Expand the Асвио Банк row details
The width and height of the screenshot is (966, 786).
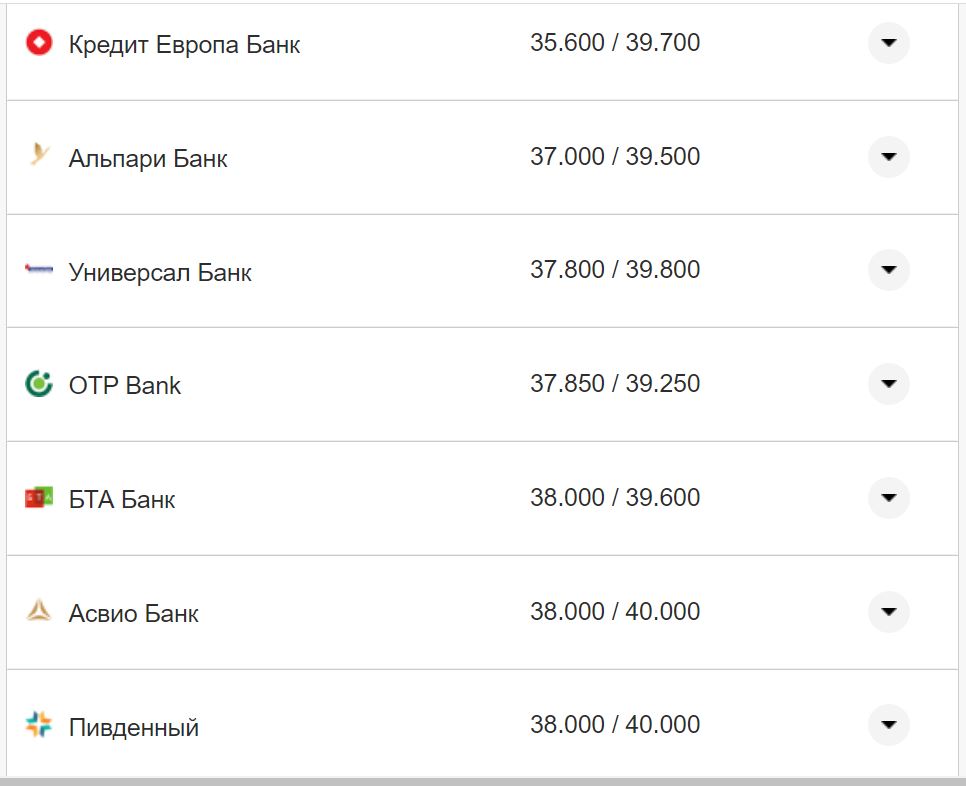pyautogui.click(x=888, y=612)
